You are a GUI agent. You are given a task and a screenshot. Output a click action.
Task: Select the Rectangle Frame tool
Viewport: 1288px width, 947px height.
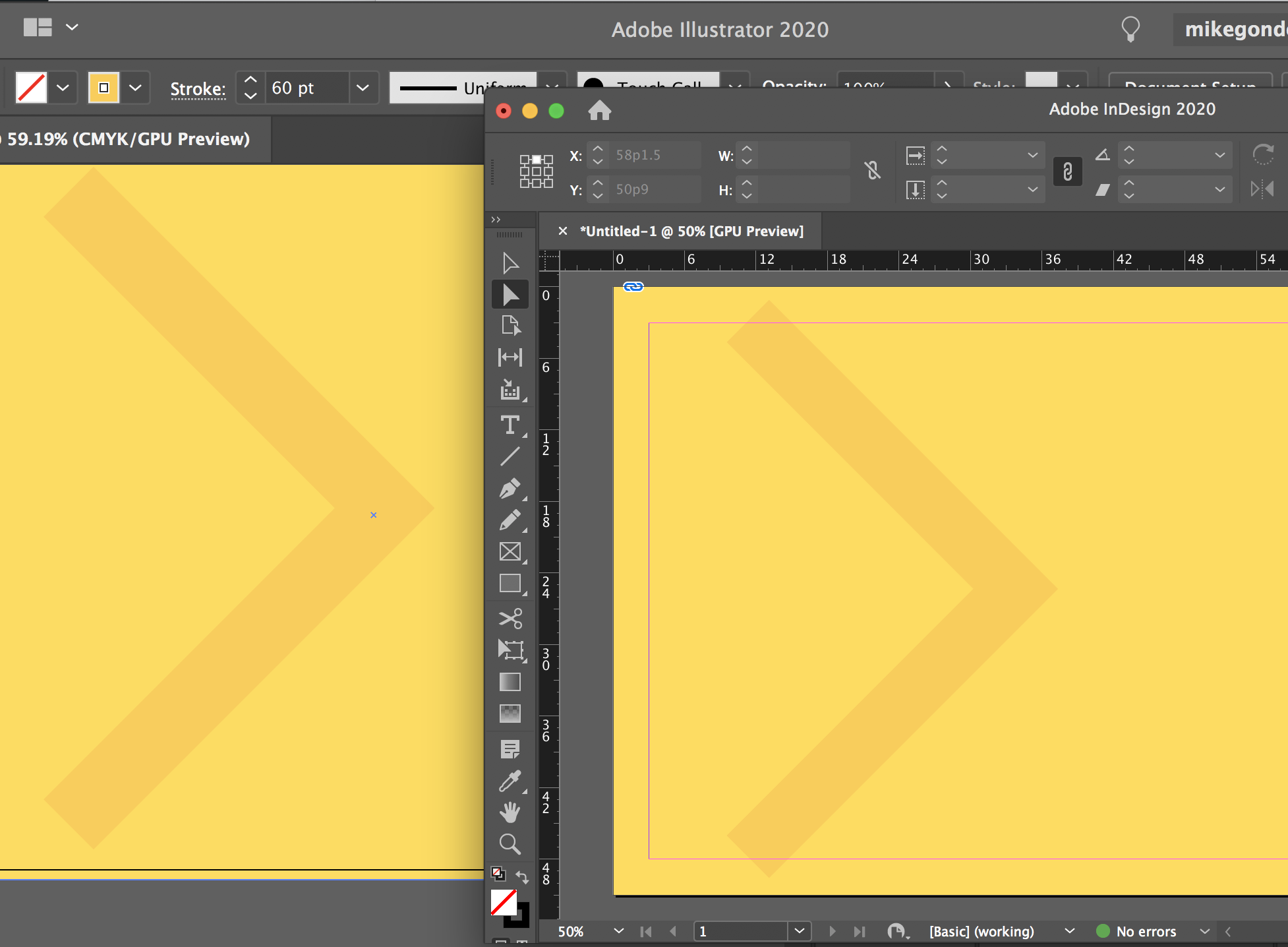pyautogui.click(x=510, y=552)
